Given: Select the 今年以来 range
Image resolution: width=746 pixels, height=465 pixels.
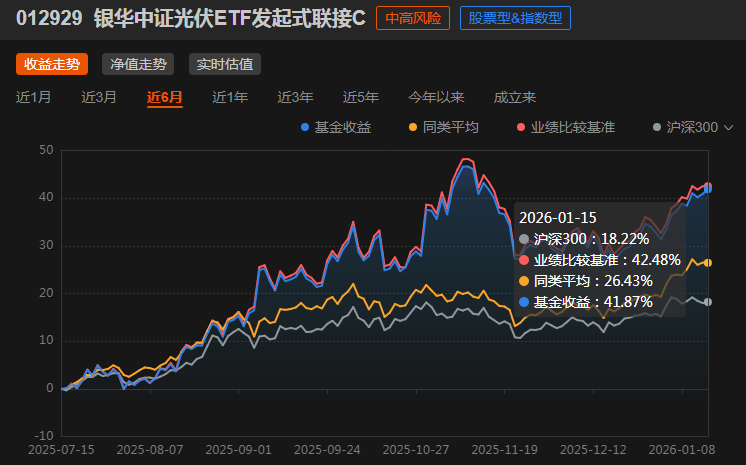Looking at the screenshot, I should tap(436, 97).
